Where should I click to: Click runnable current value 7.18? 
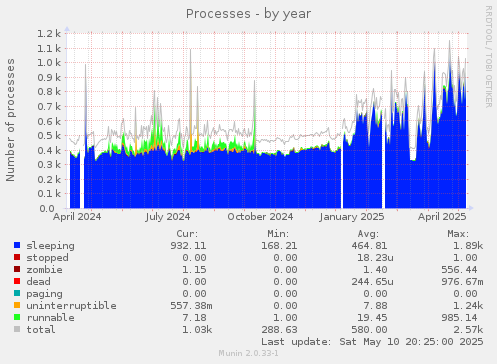194,318
